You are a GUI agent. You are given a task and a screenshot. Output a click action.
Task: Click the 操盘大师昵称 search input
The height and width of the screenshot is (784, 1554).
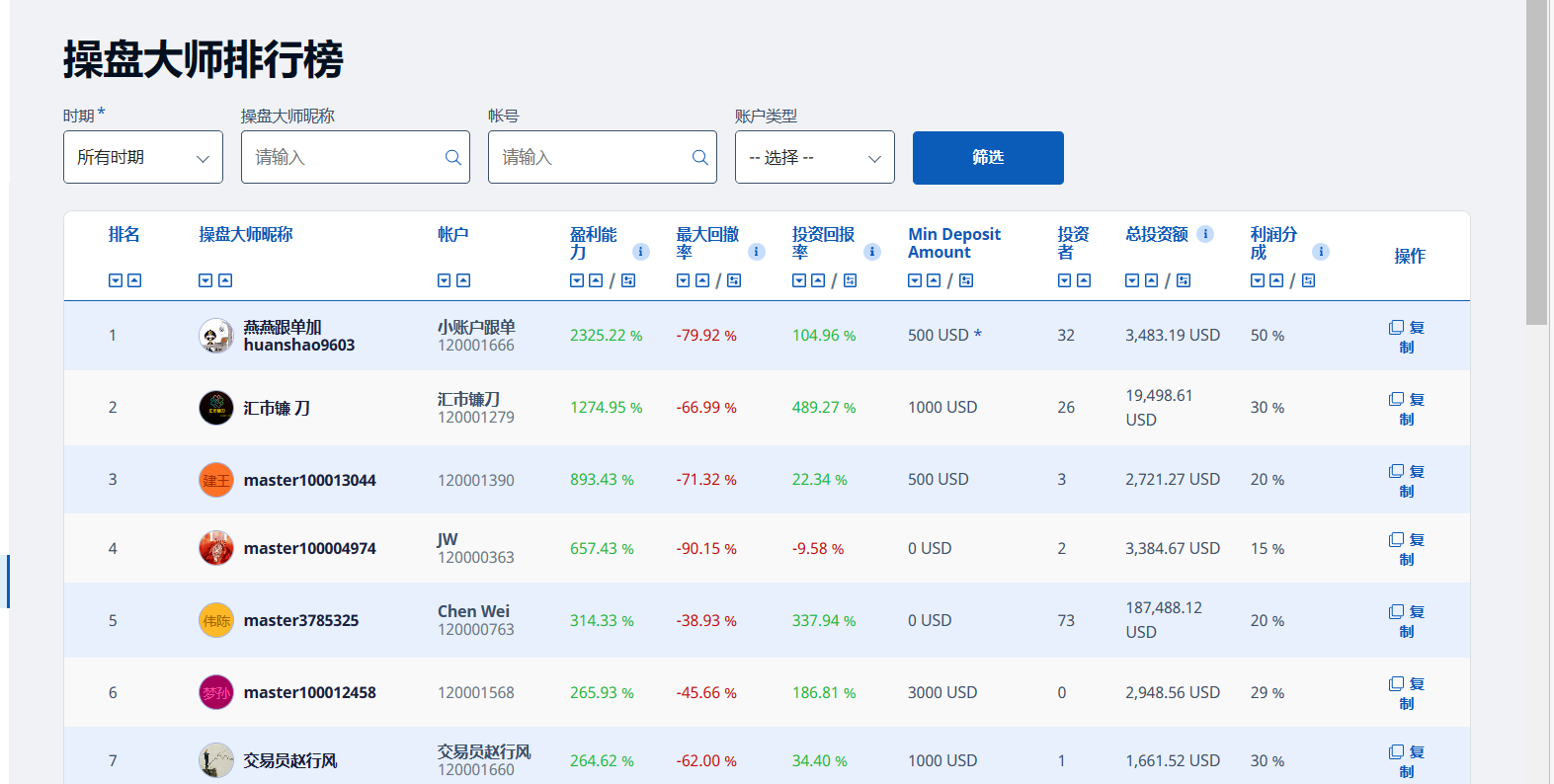tap(356, 157)
